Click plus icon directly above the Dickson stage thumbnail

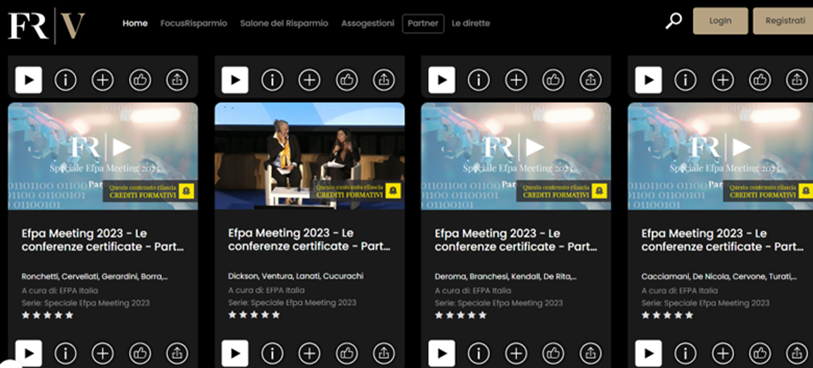[310, 80]
